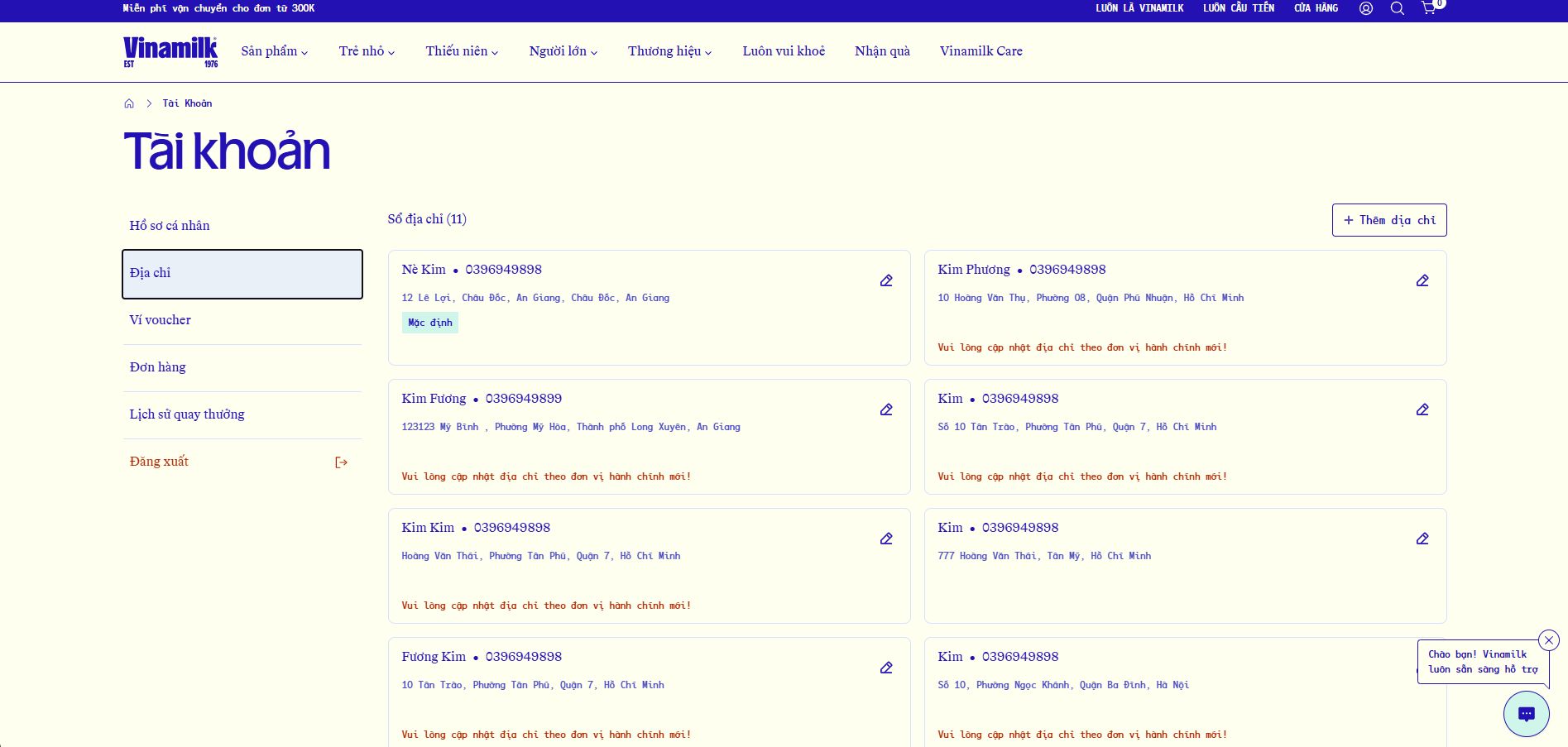Expand the Trẻ nhỏ dropdown menu
Image resolution: width=1568 pixels, height=747 pixels.
pyautogui.click(x=367, y=51)
